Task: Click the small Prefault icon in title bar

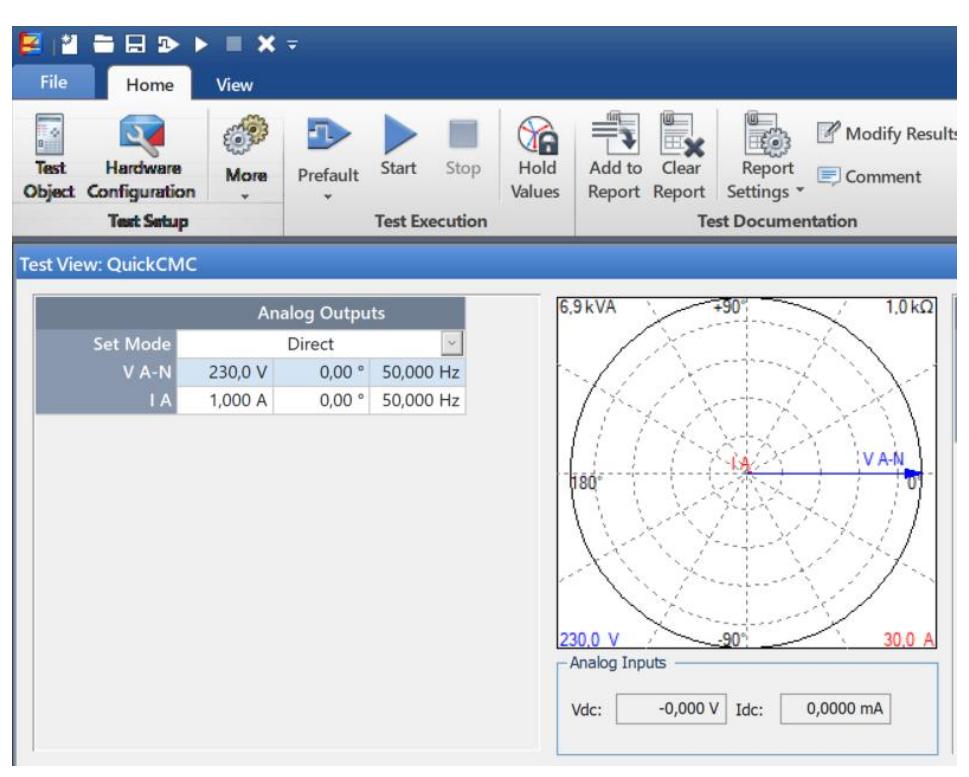Action: (x=168, y=44)
